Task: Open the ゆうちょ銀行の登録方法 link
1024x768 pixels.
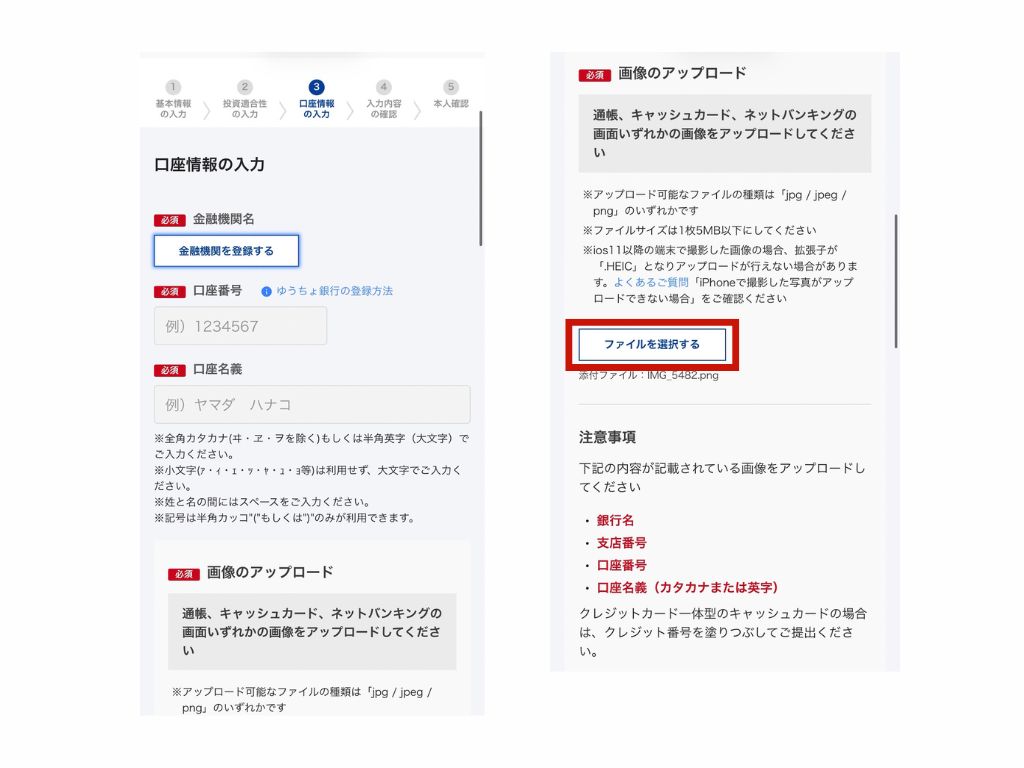Action: tap(334, 291)
